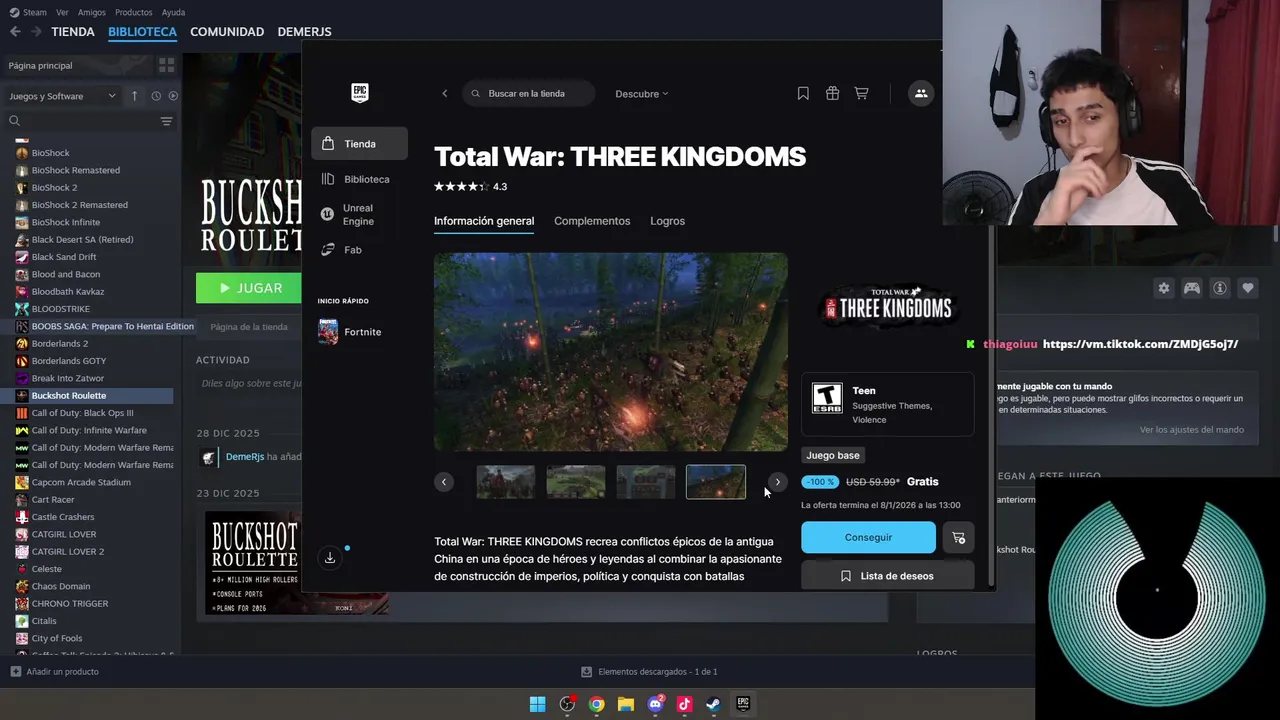Open Steam game info icon
The image size is (1280, 720).
[1220, 288]
